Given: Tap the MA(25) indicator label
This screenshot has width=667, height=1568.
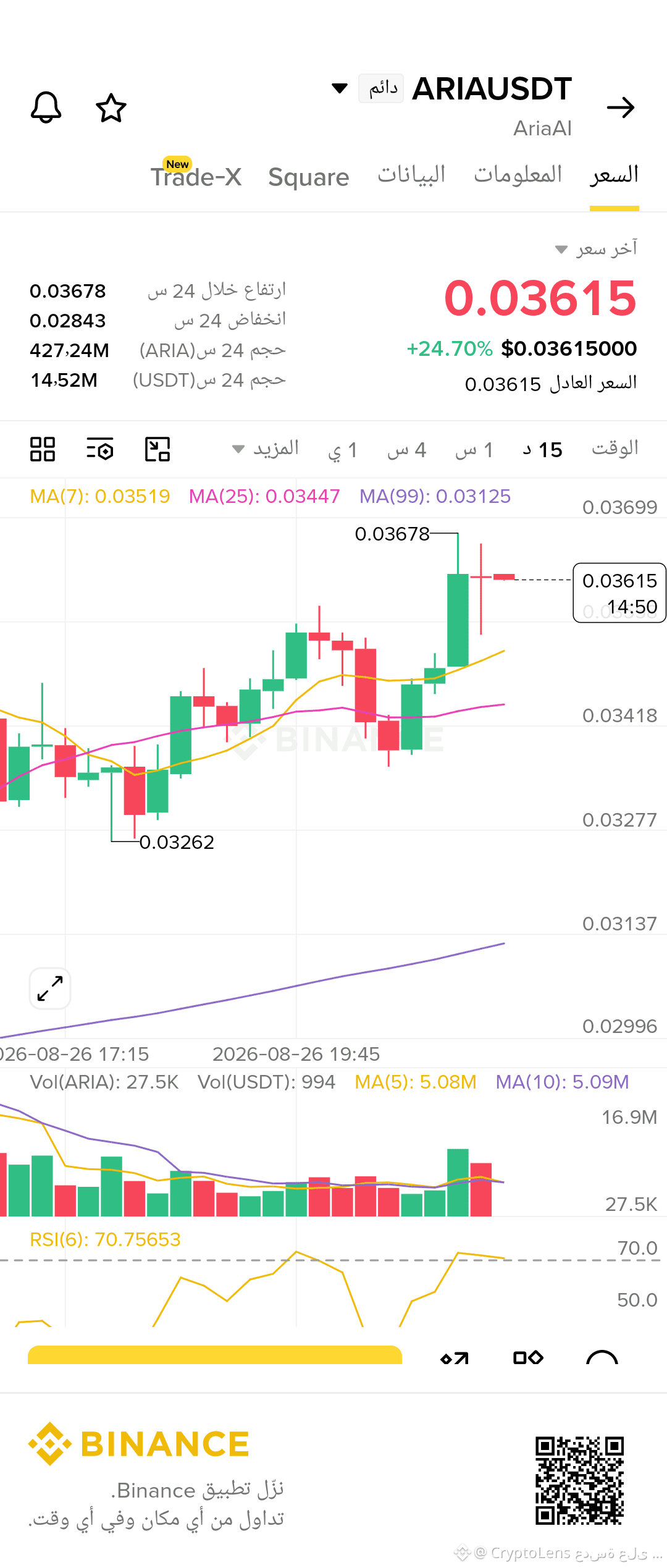Looking at the screenshot, I should tap(264, 496).
